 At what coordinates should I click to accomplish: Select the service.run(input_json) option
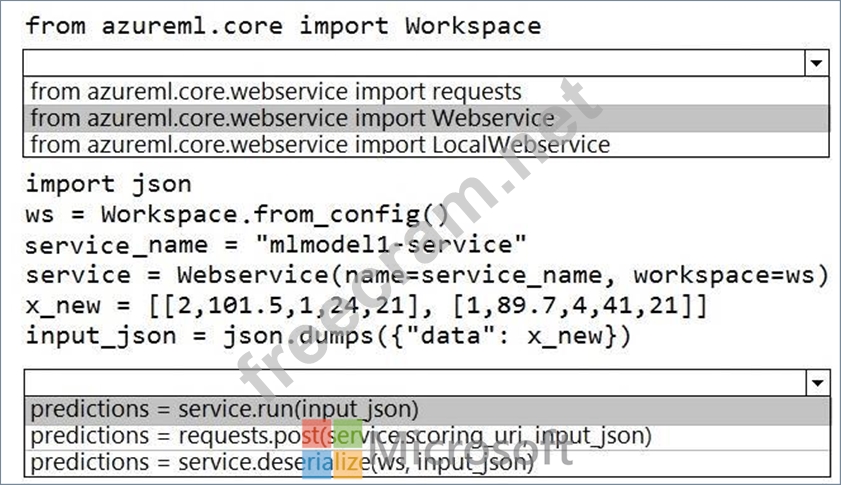(x=225, y=409)
